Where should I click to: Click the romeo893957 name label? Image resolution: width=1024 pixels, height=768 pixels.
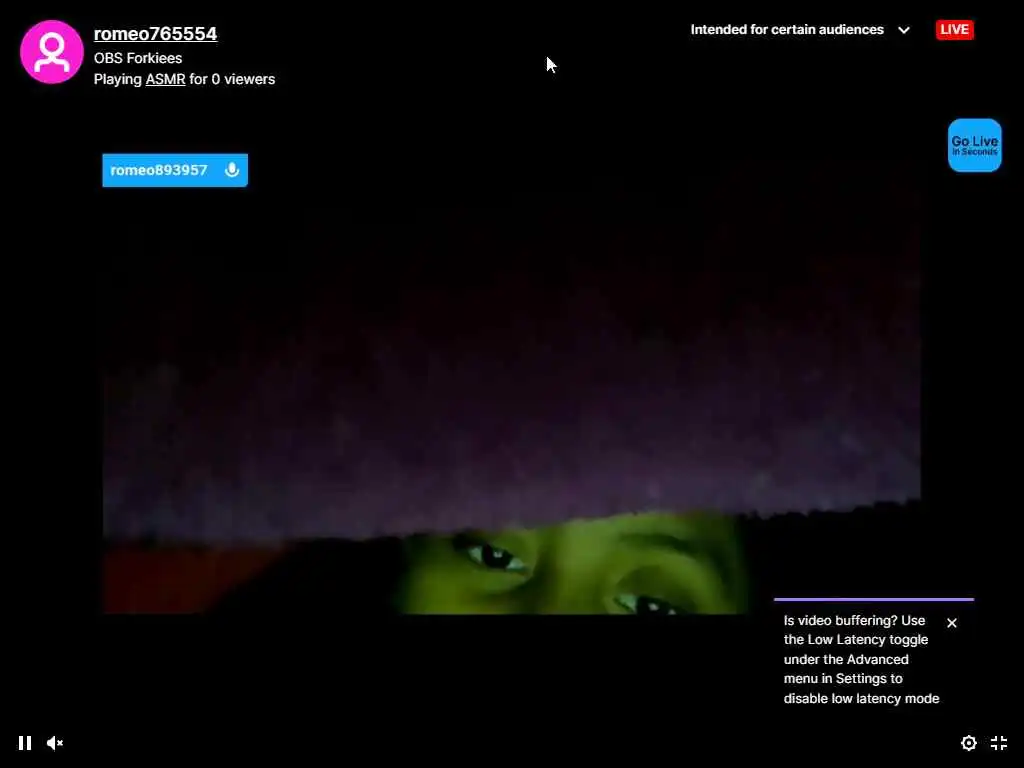159,170
